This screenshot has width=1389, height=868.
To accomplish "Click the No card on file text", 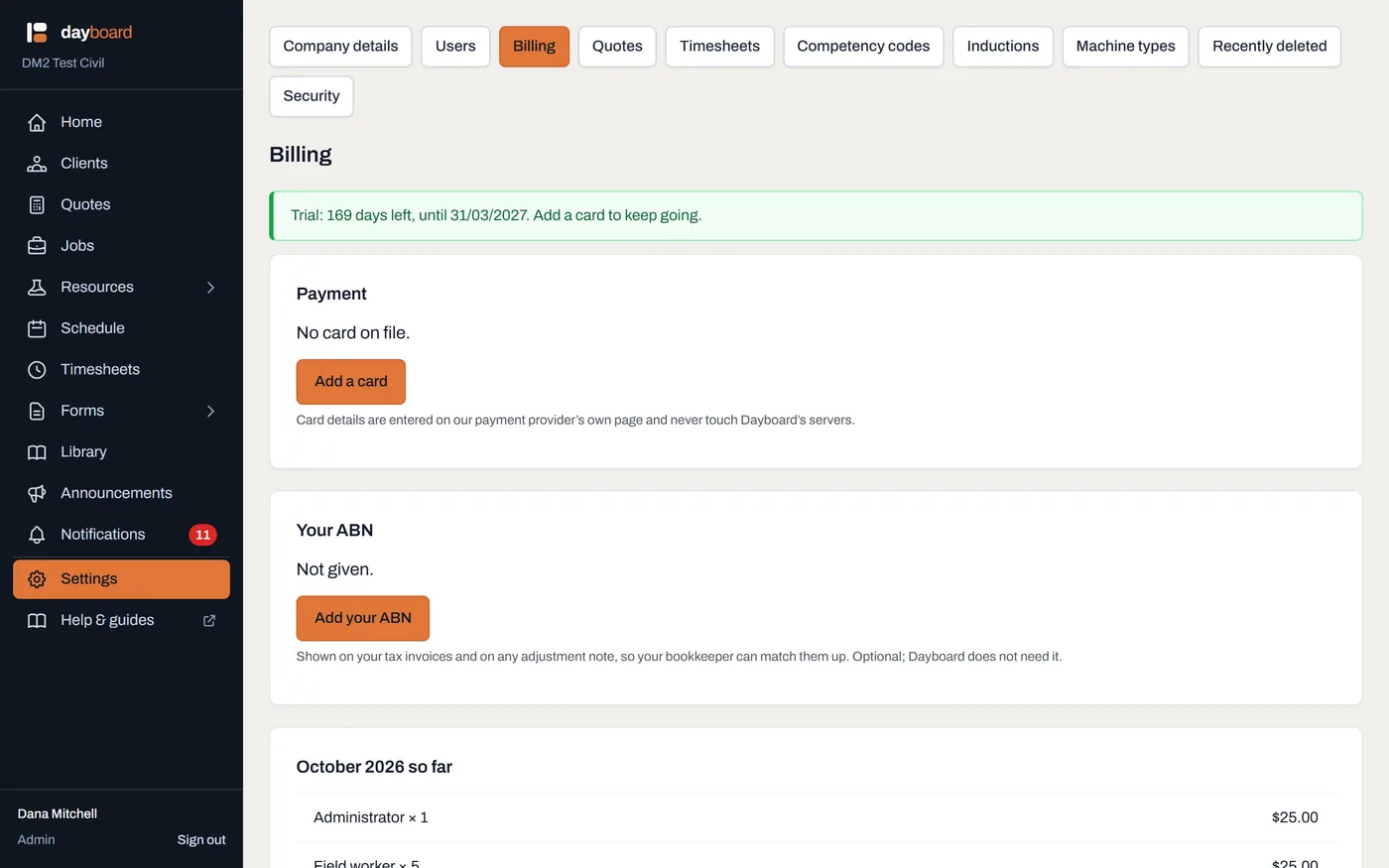I will click(x=353, y=333).
